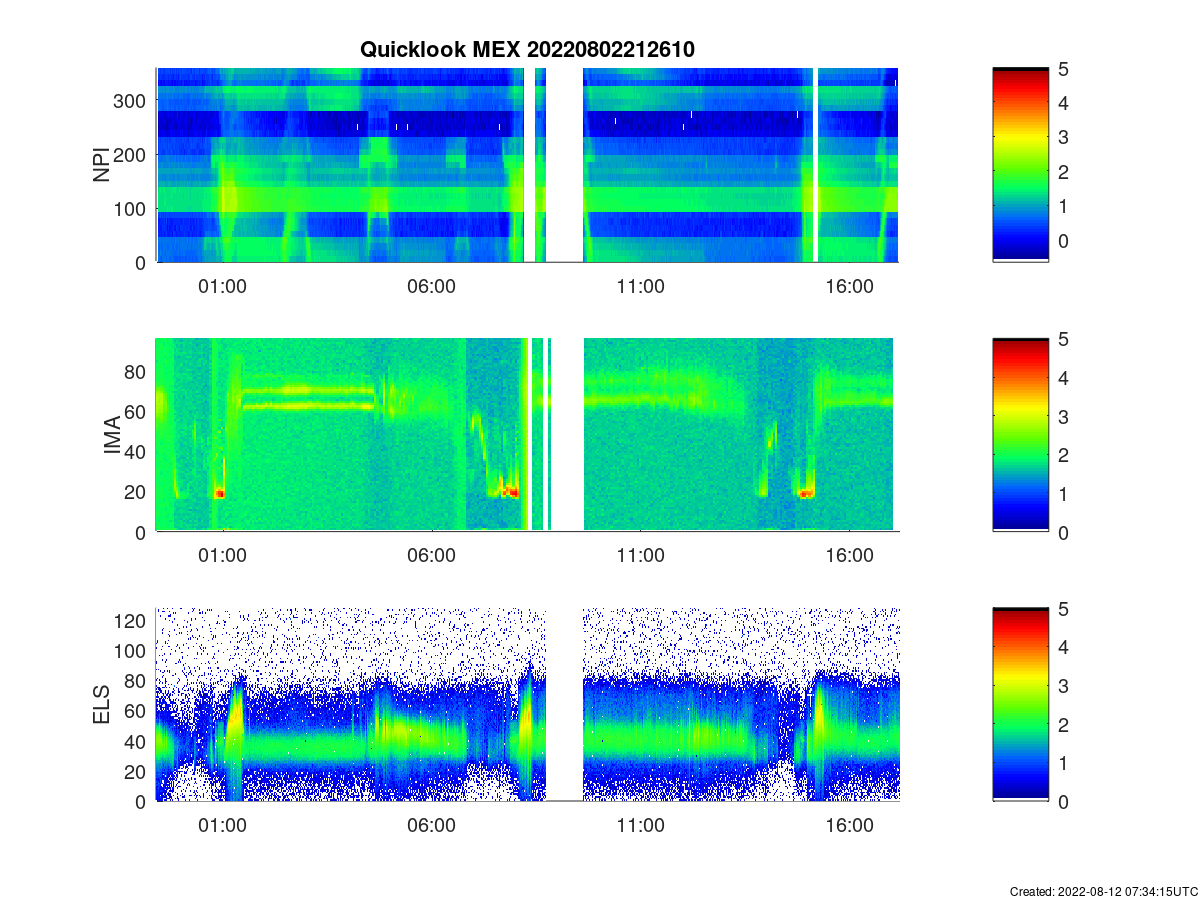Image resolution: width=1200 pixels, height=900 pixels.
Task: Click the IMA spectrogram plot area
Action: 527,435
